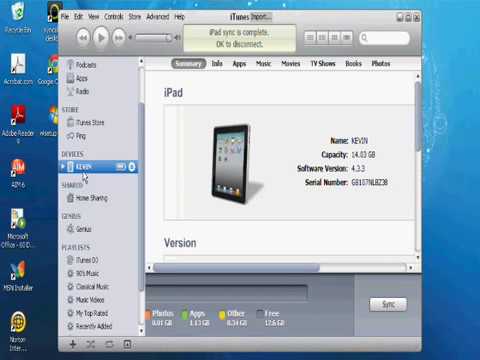Open the MSN Installer desktop icon
This screenshot has width=480, height=360.
18,275
